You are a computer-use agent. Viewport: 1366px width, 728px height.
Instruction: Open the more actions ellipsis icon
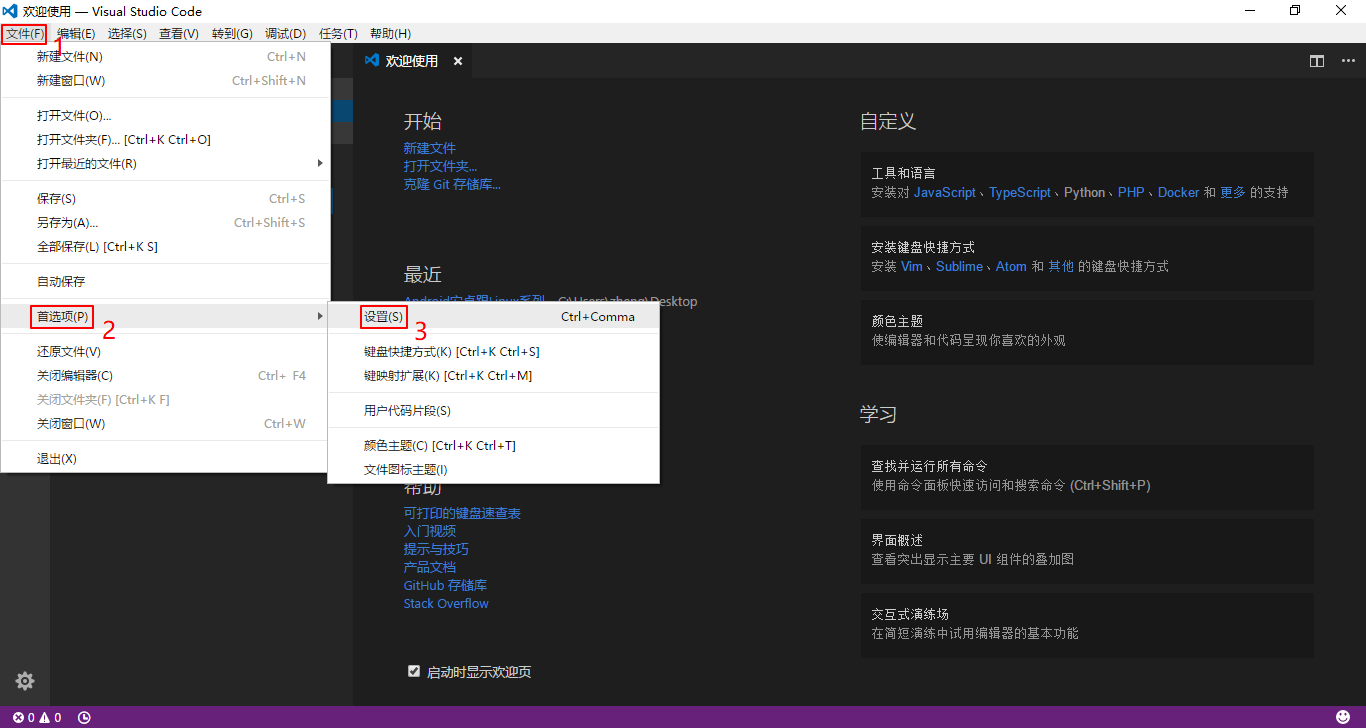[x=1348, y=61]
